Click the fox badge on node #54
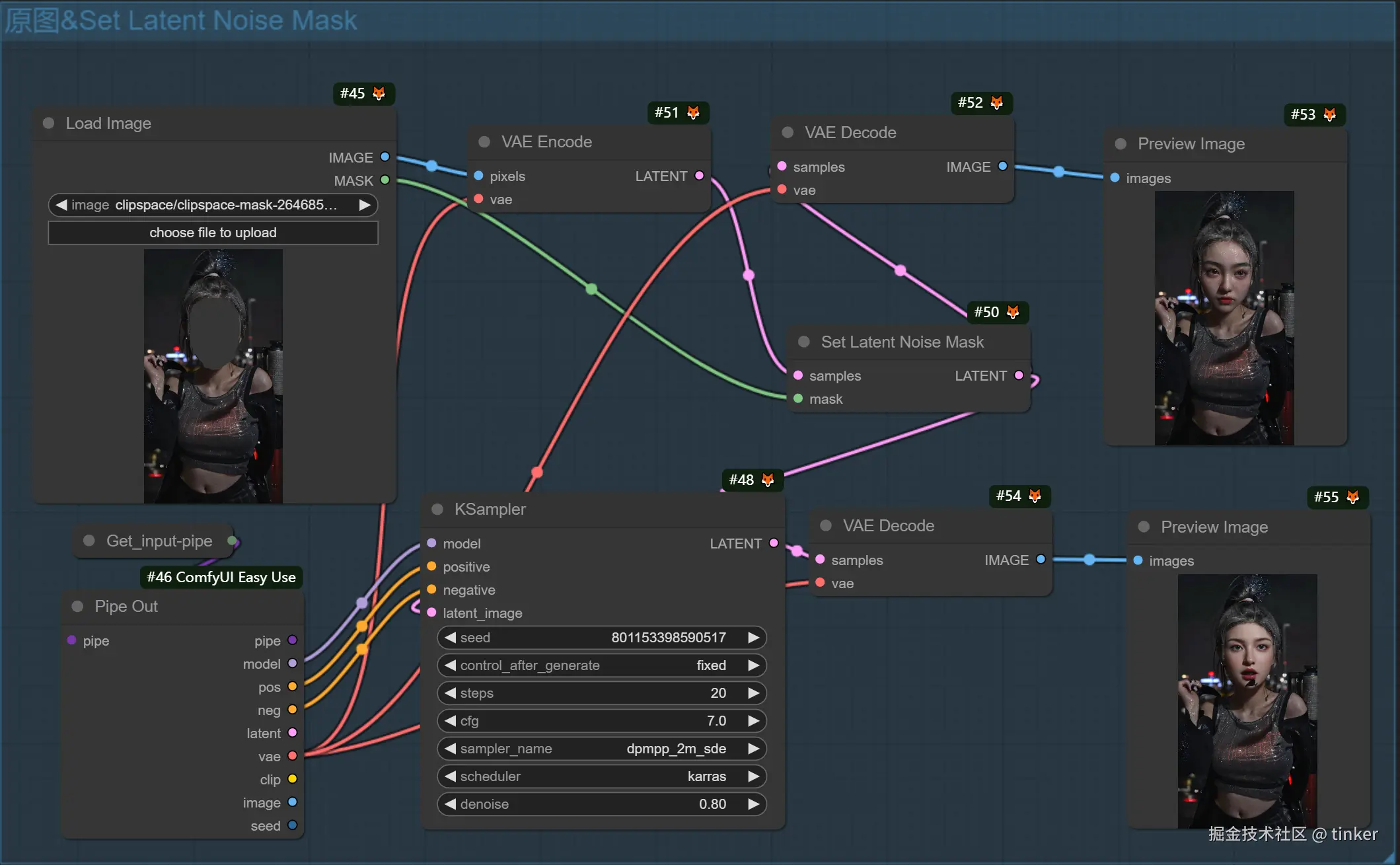 1035,496
